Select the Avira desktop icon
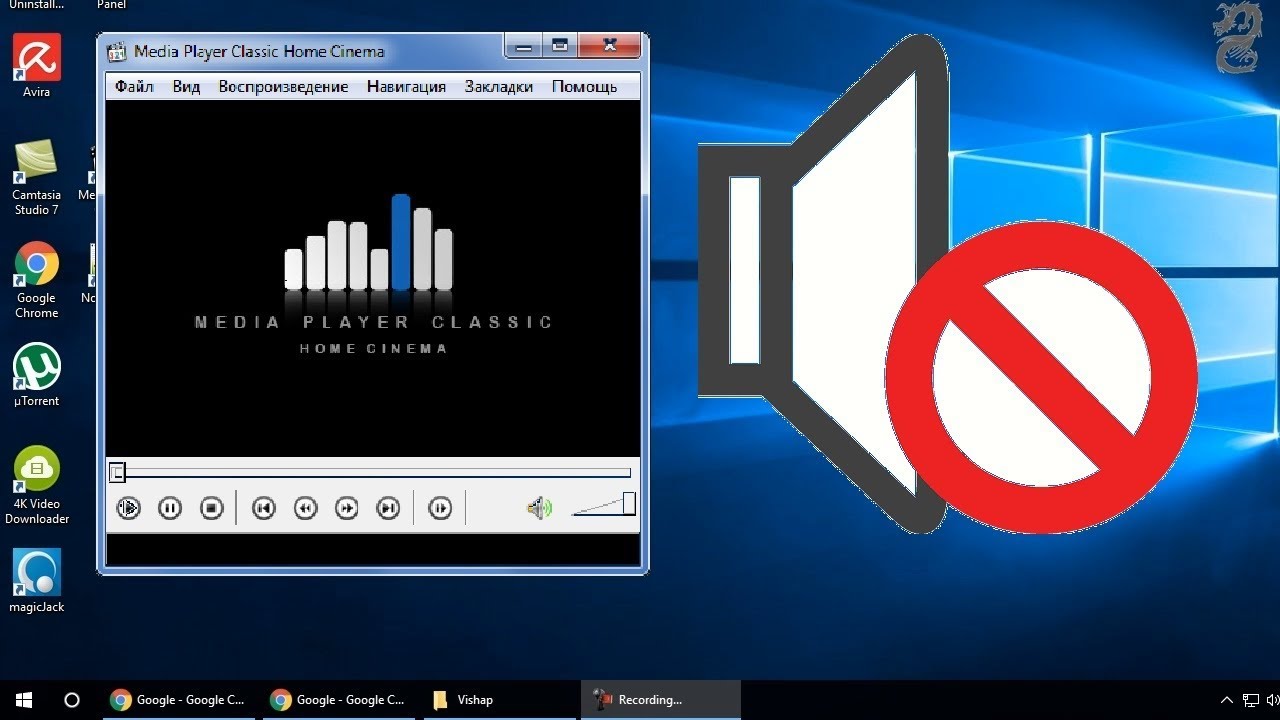The width and height of the screenshot is (1280, 720). (x=37, y=66)
